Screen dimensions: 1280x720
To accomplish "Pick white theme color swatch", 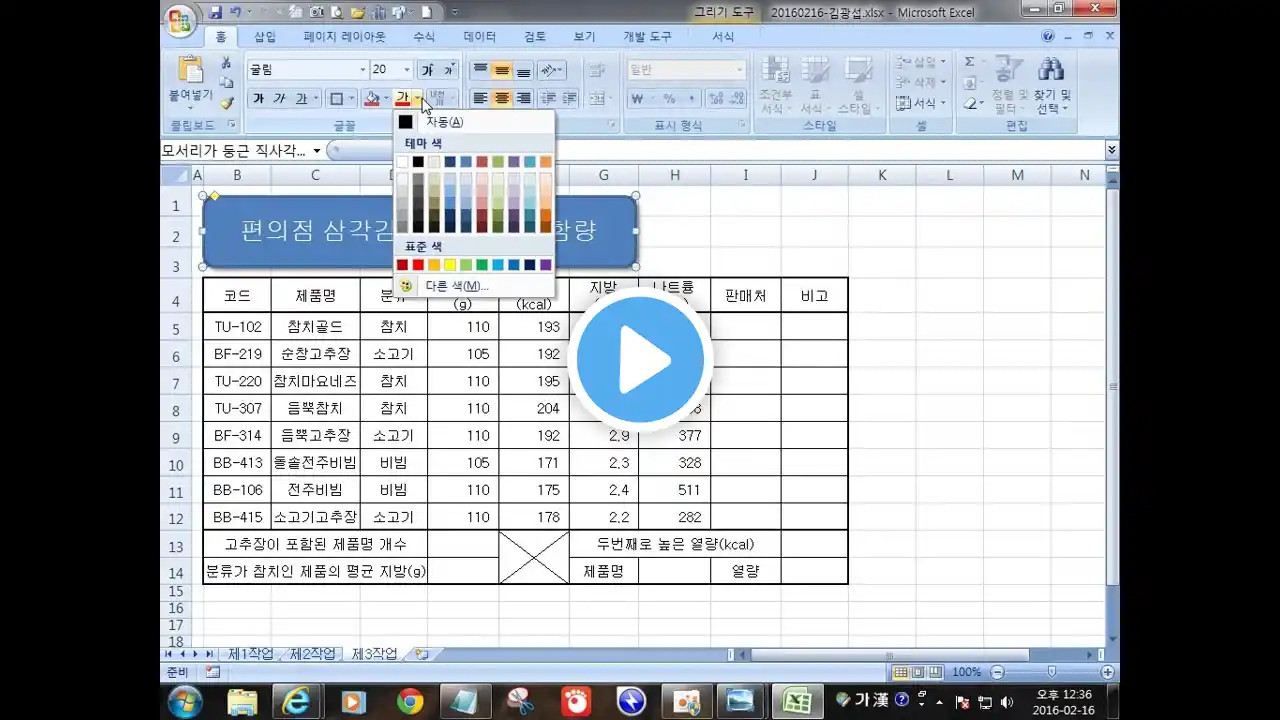I will pos(402,162).
